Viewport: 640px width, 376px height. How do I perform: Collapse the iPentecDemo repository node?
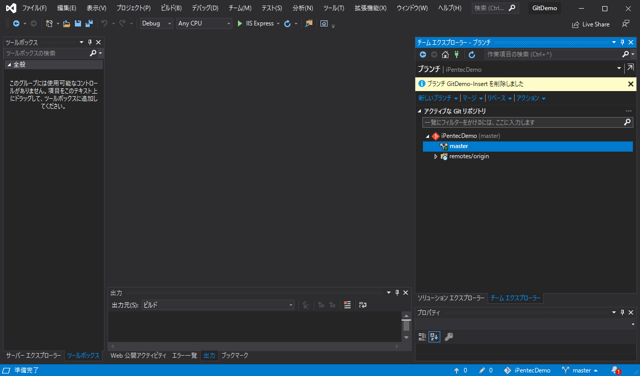[427, 136]
